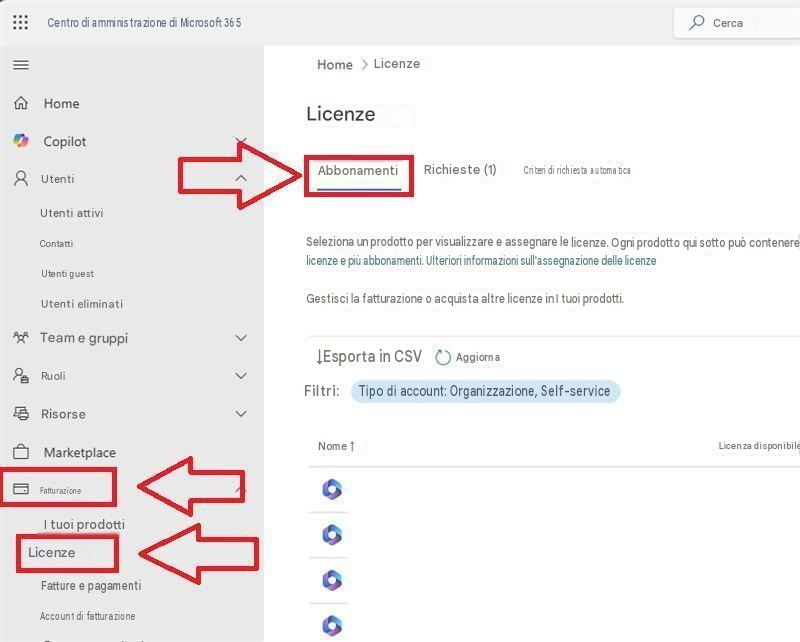Click the Aggiorna button label
Image resolution: width=800 pixels, height=642 pixels.
tap(478, 357)
